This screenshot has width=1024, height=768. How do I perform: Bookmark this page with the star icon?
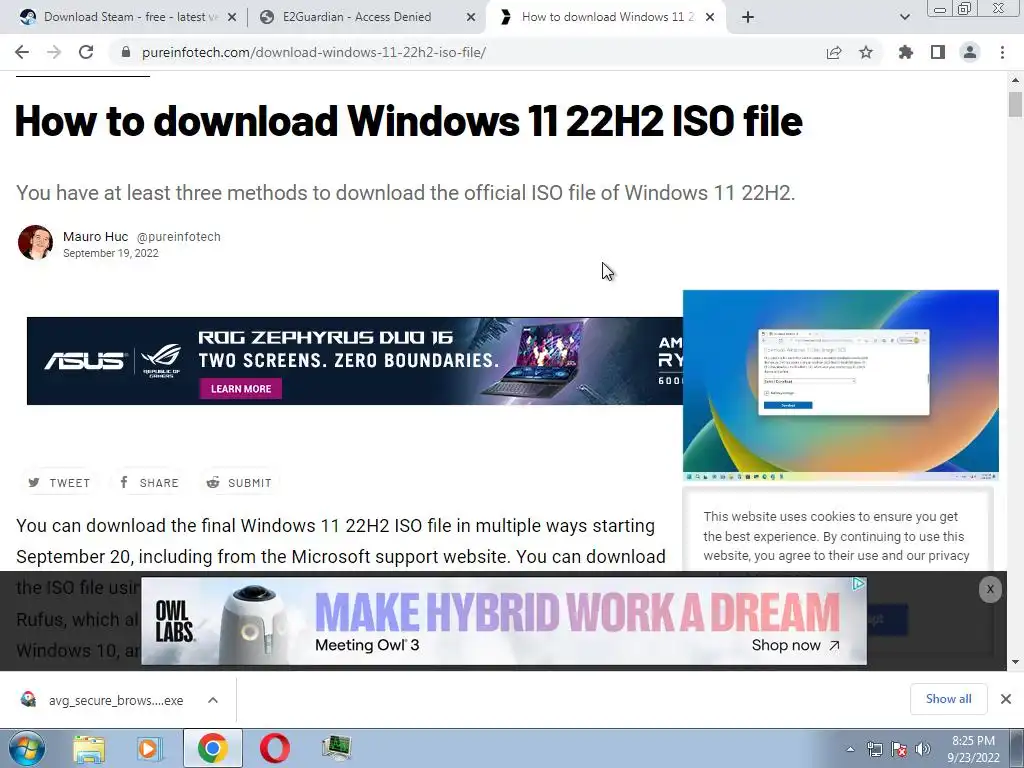[x=866, y=52]
